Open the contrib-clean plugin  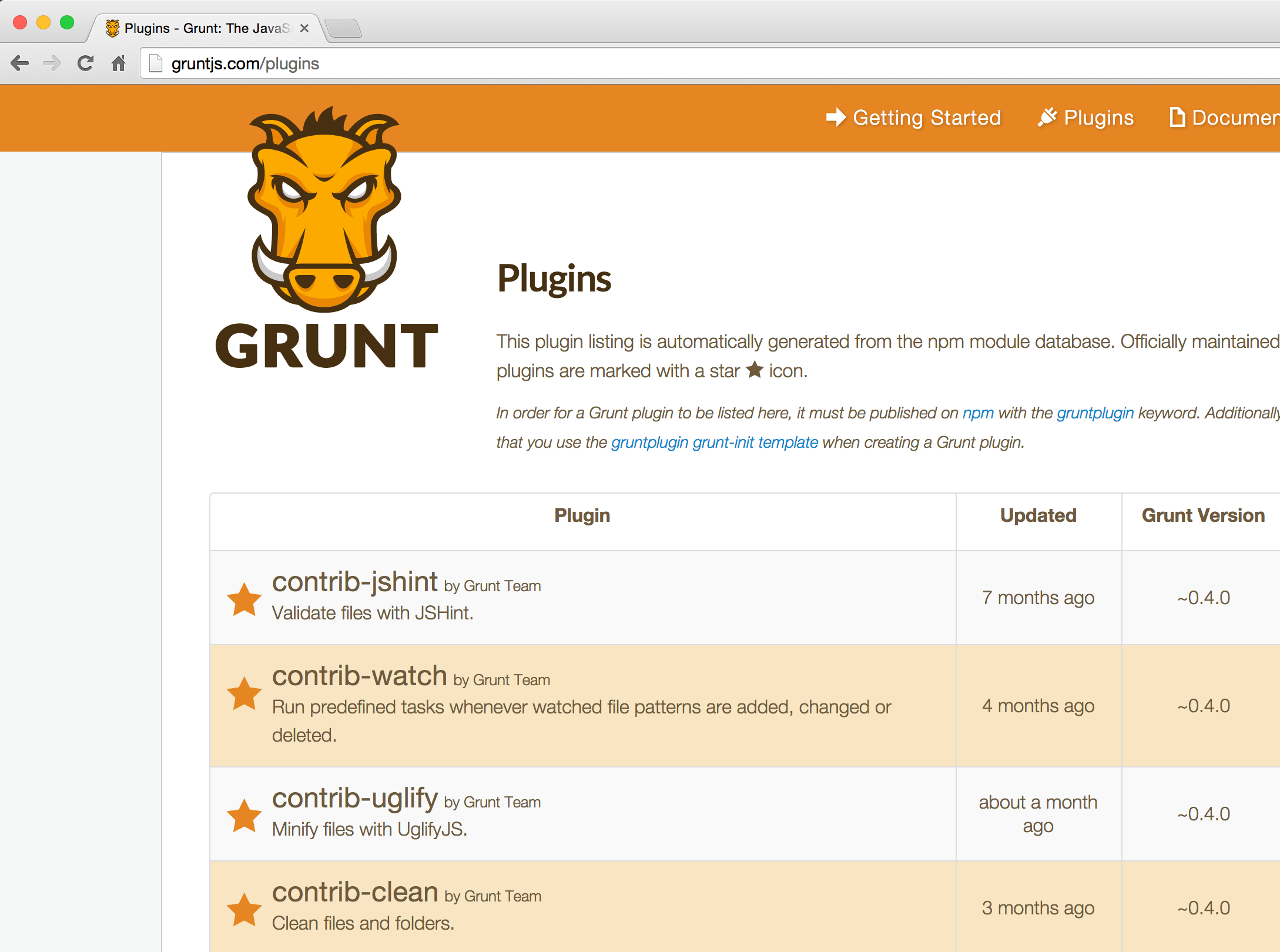(x=355, y=892)
